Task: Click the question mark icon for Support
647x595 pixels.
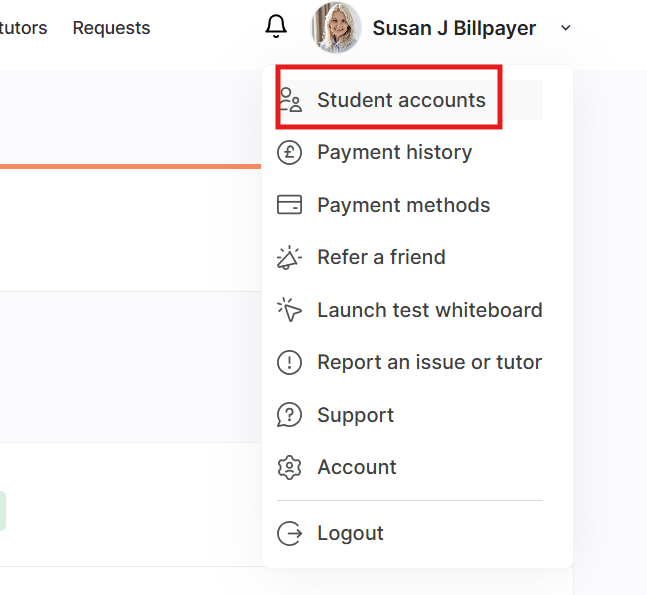Action: (289, 415)
